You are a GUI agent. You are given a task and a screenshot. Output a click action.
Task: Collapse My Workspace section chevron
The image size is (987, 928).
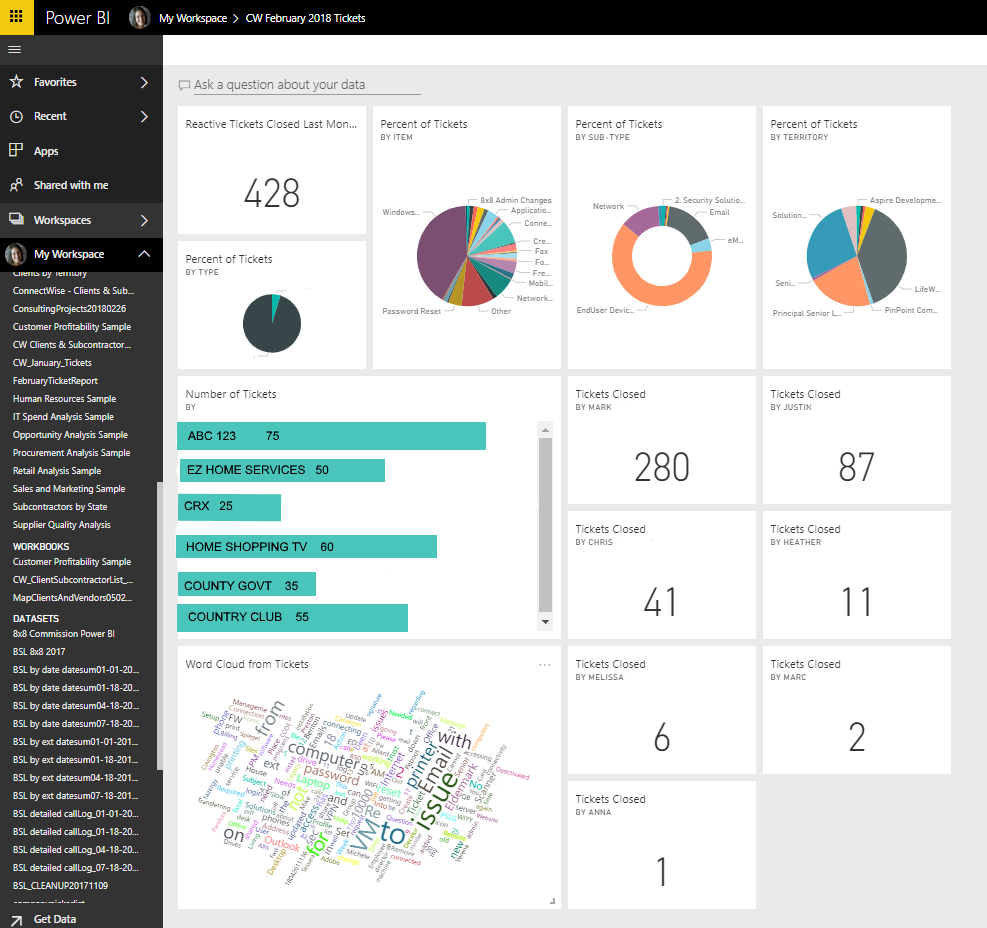click(x=144, y=254)
